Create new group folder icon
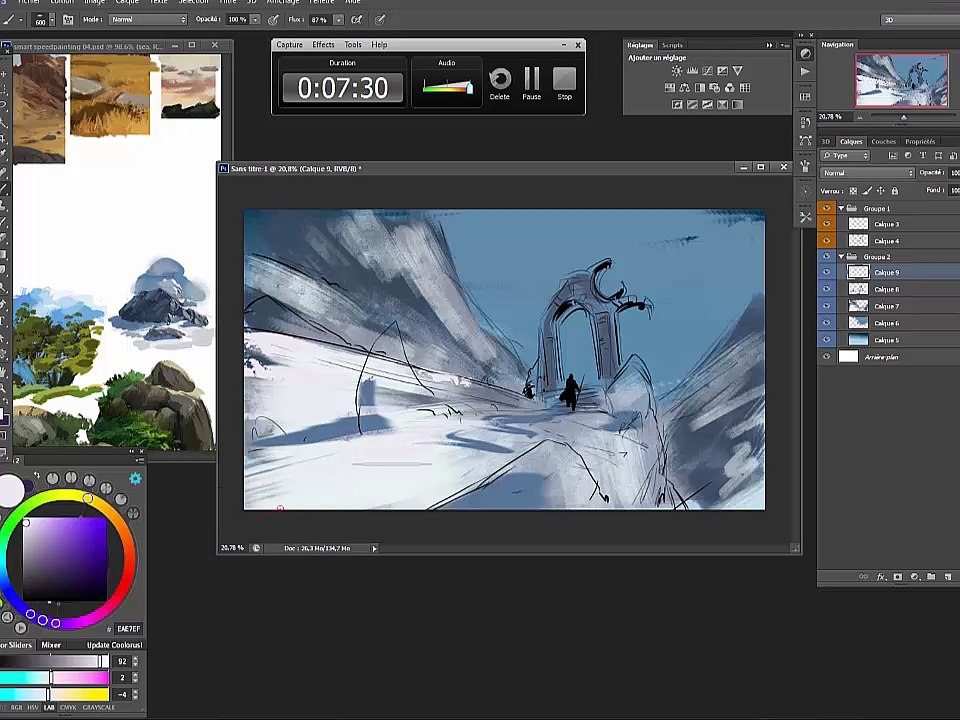The width and height of the screenshot is (960, 720). pos(931,577)
